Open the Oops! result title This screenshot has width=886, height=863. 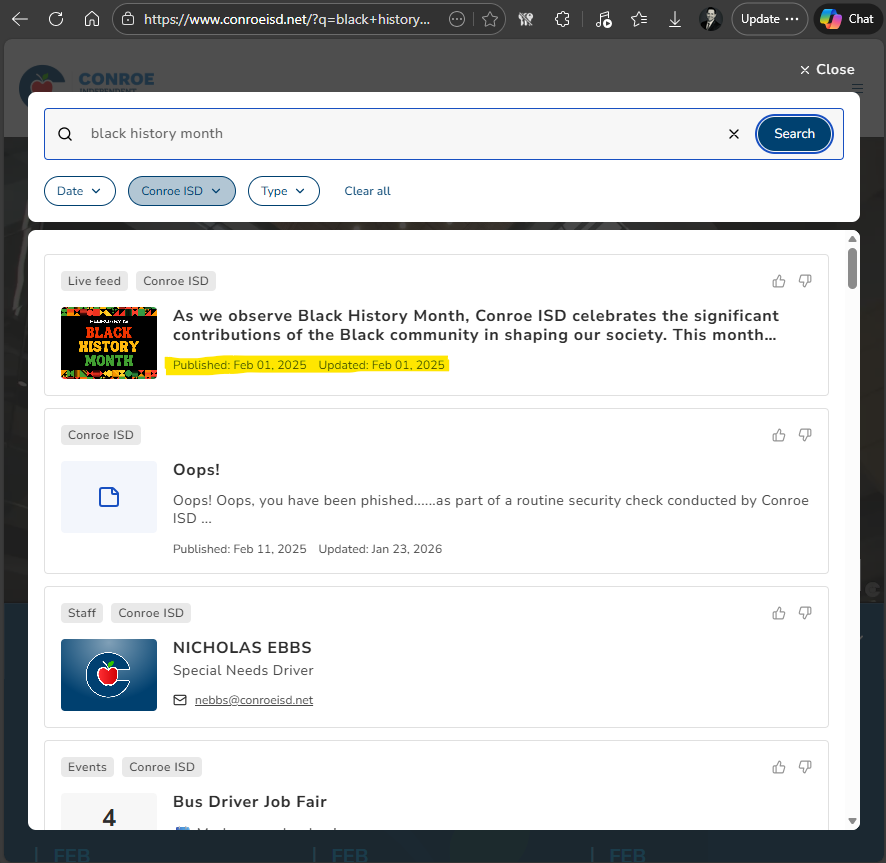[x=196, y=470]
